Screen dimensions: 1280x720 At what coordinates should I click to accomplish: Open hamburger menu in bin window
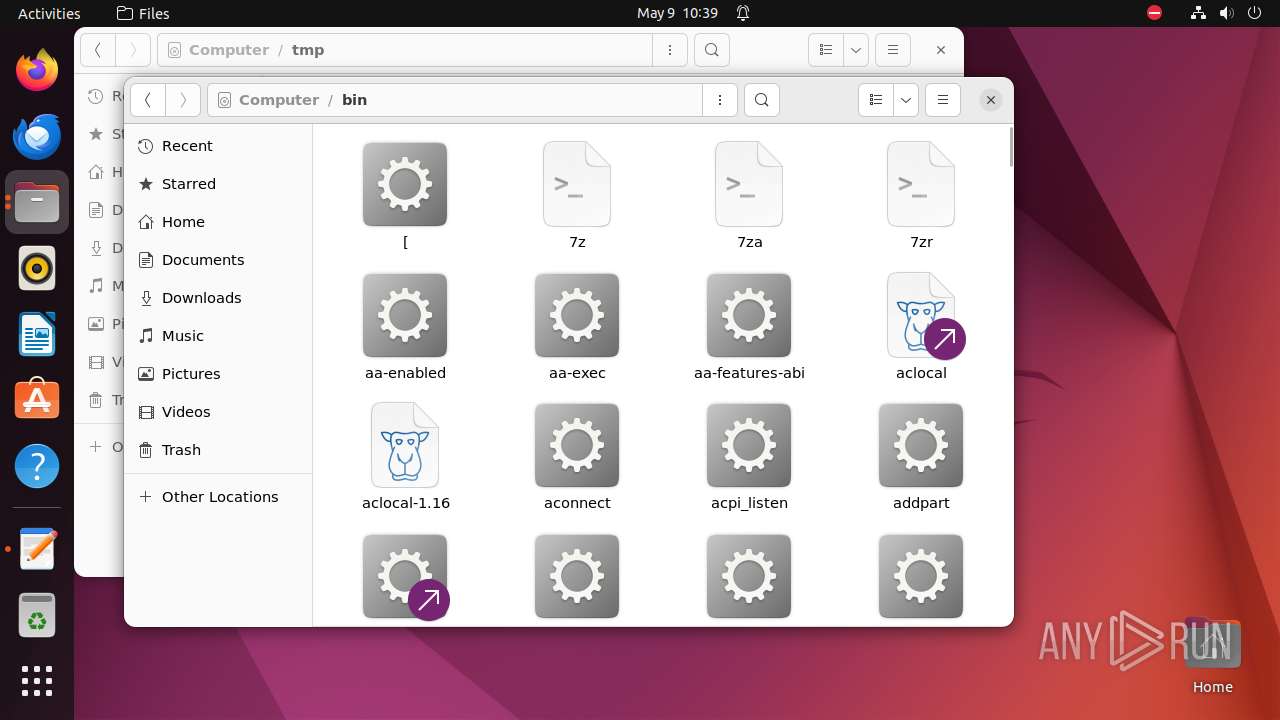tap(943, 100)
